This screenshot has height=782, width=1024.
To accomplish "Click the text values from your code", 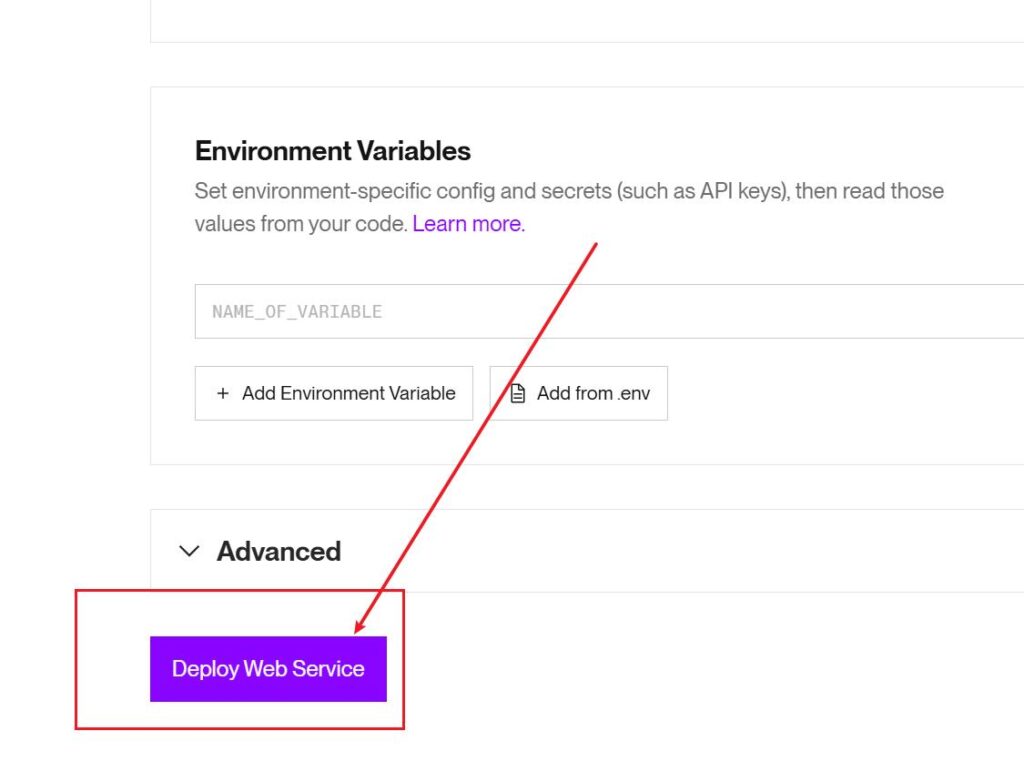I will tap(300, 224).
